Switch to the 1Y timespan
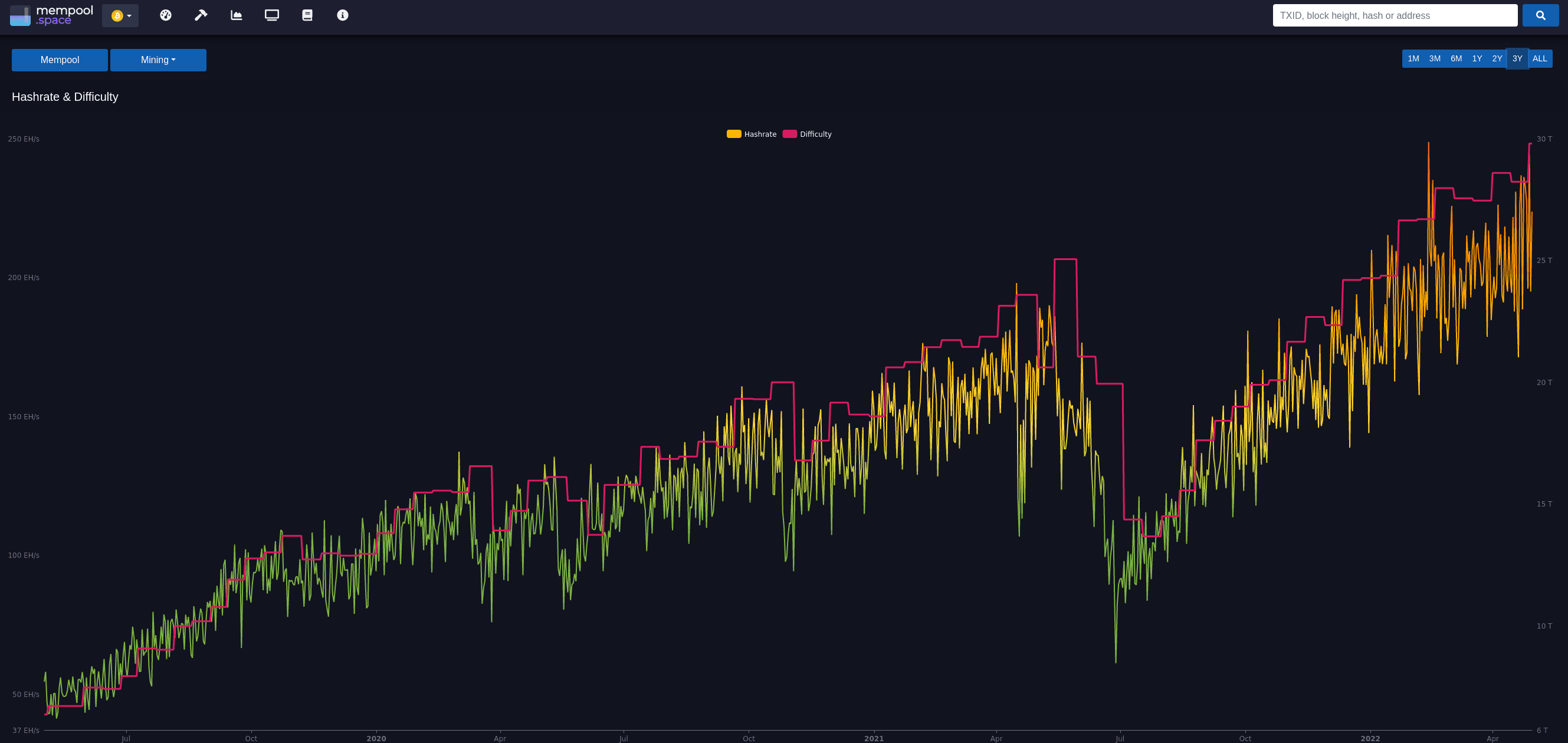This screenshot has width=1568, height=743. [1477, 58]
